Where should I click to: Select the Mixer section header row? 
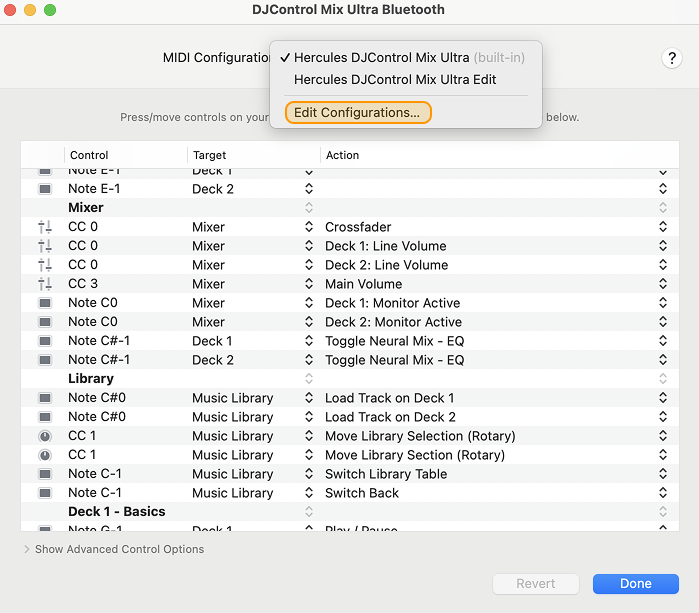[x=350, y=208]
